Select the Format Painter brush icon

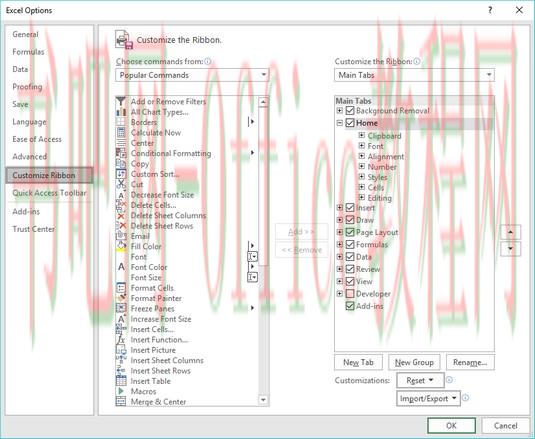coord(121,298)
